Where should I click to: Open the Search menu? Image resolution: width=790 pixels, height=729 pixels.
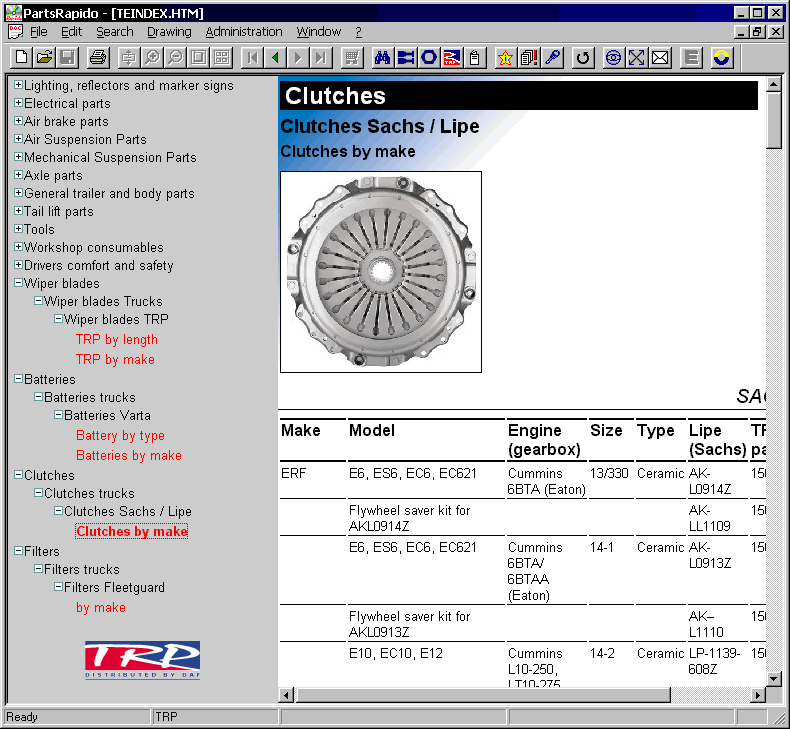click(115, 32)
